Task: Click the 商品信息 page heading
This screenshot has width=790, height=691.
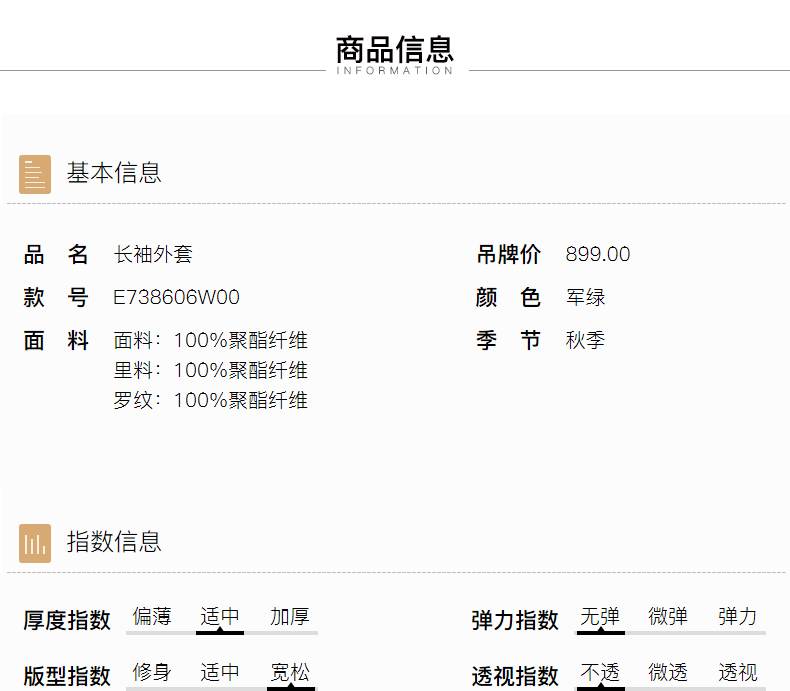Action: click(x=395, y=49)
